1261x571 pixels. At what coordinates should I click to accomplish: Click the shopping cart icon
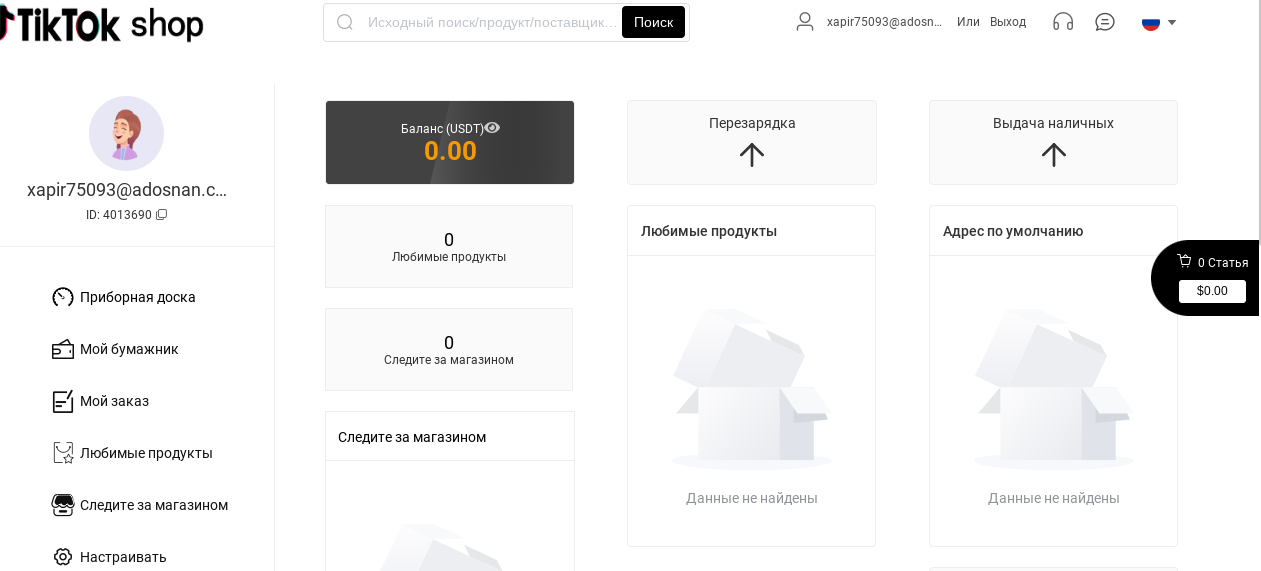point(1185,262)
